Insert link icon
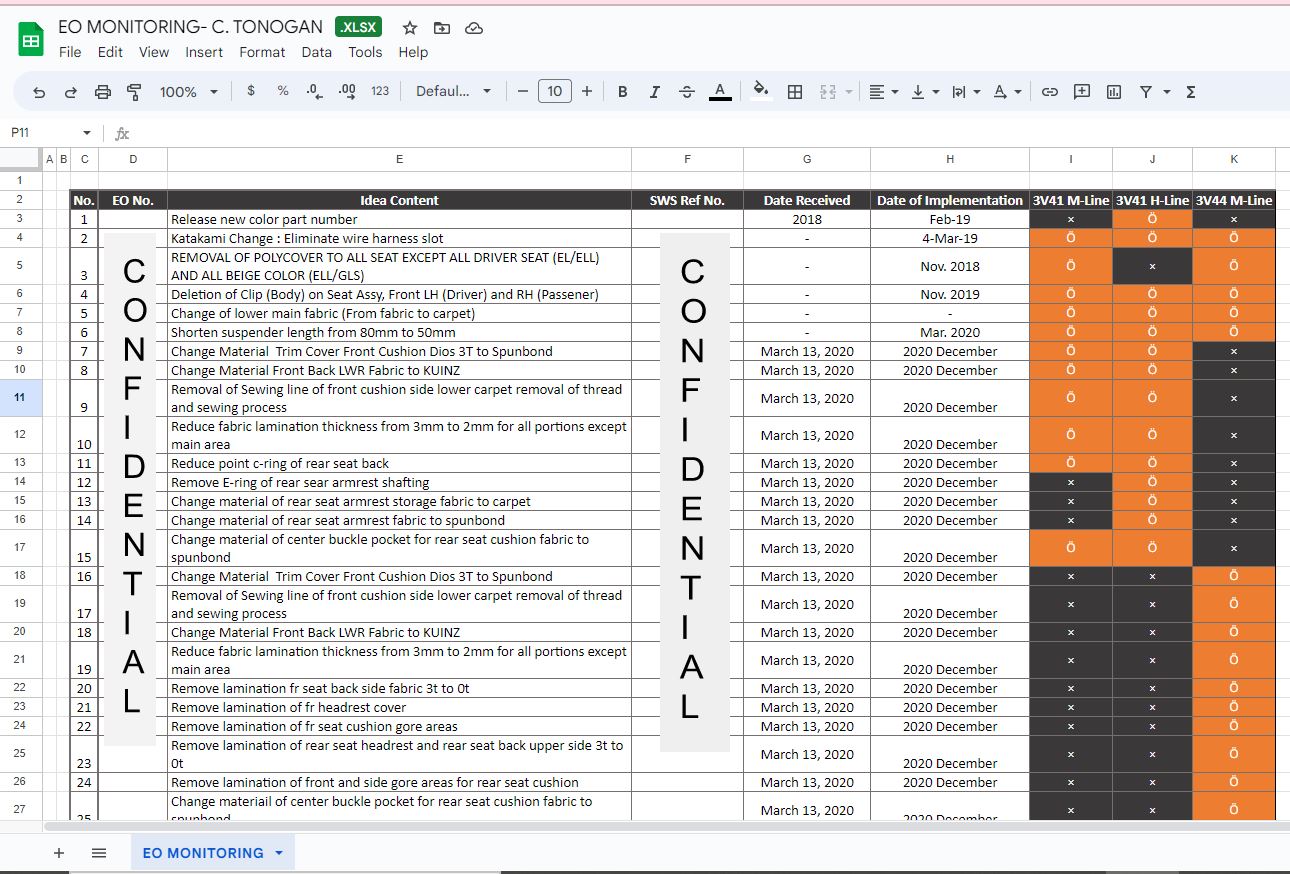Screen dimensions: 1290x874 pos(1050,92)
